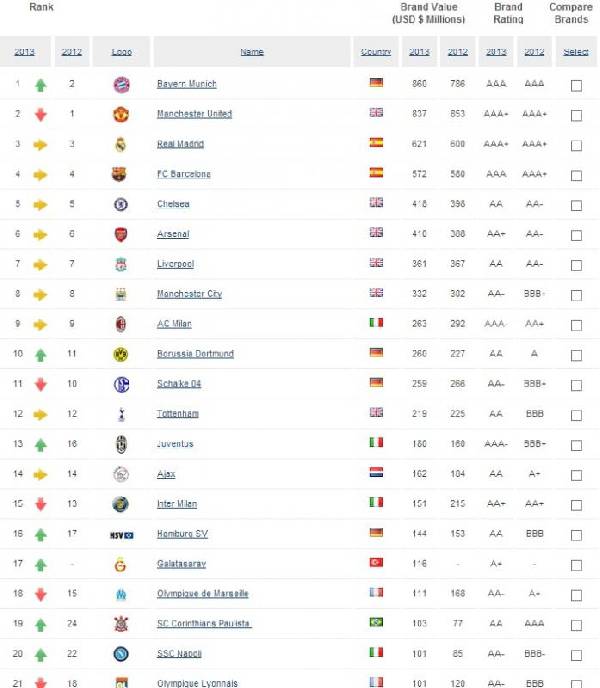Enable the compare checkbox for SSC Napoli
The image size is (600, 688).
pos(576,656)
